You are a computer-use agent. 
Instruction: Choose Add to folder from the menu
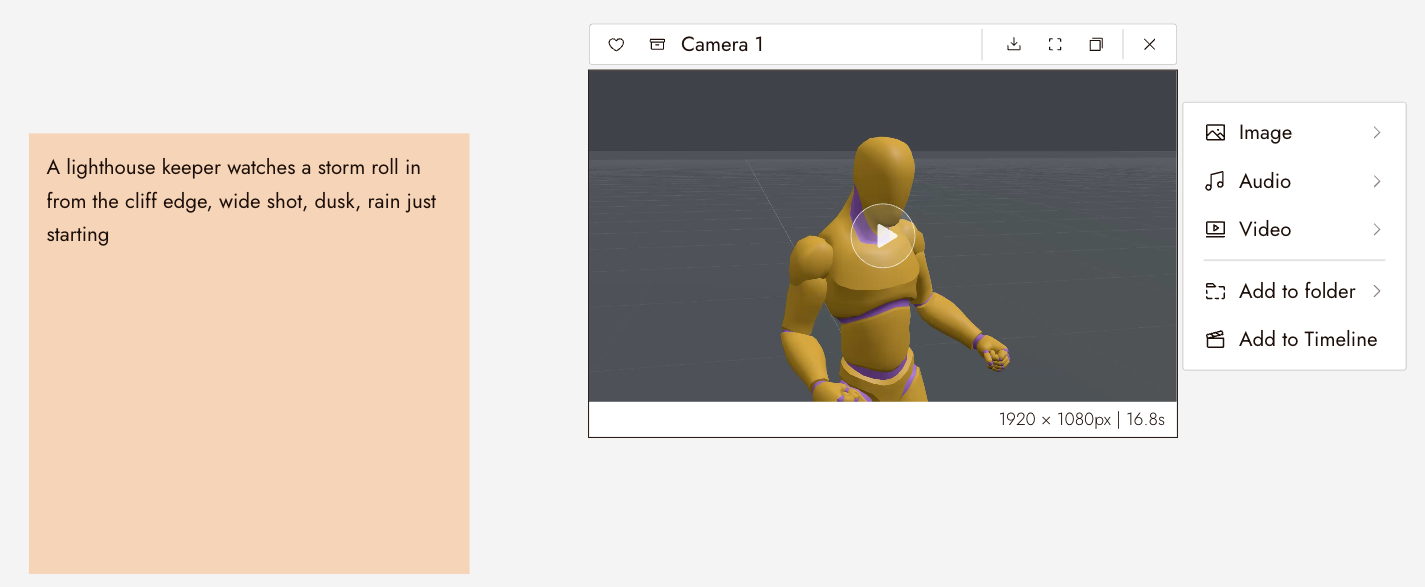click(1294, 291)
